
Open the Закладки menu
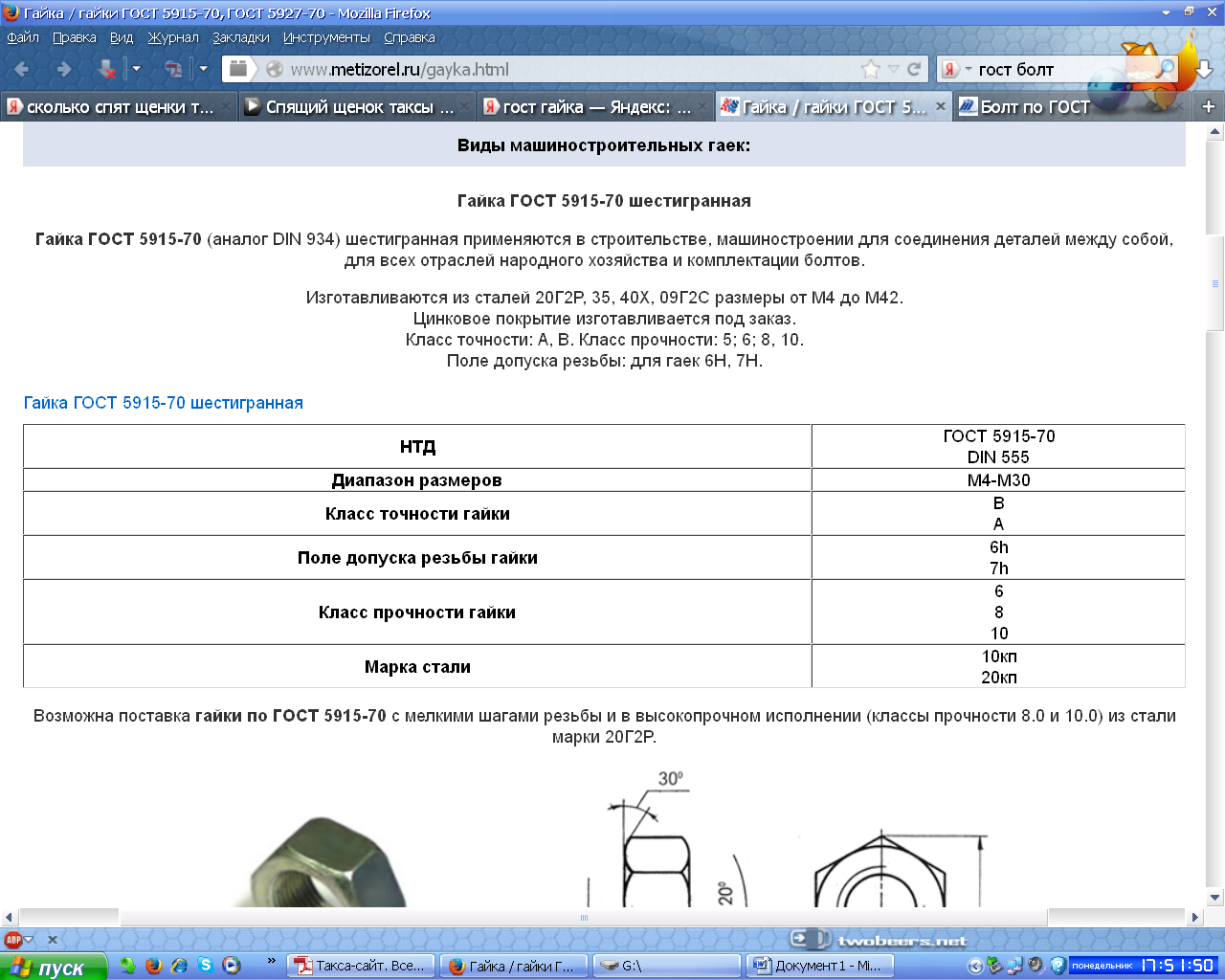click(241, 37)
